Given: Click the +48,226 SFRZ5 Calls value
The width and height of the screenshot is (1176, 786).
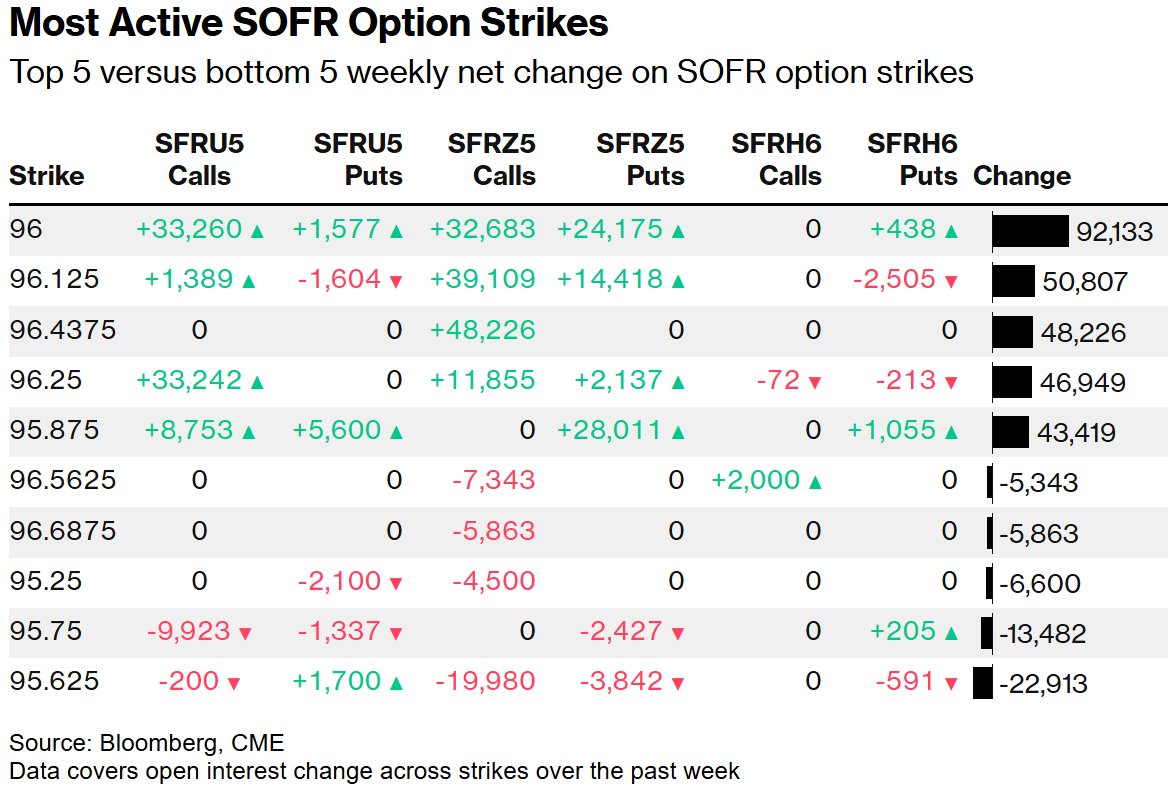Looking at the screenshot, I should pos(482,330).
